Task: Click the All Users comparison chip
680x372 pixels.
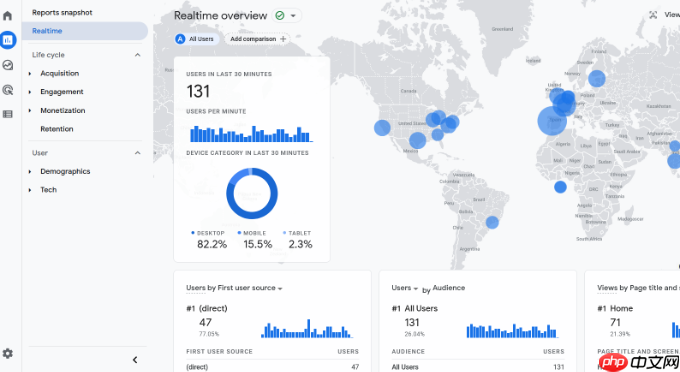Action: coord(196,39)
